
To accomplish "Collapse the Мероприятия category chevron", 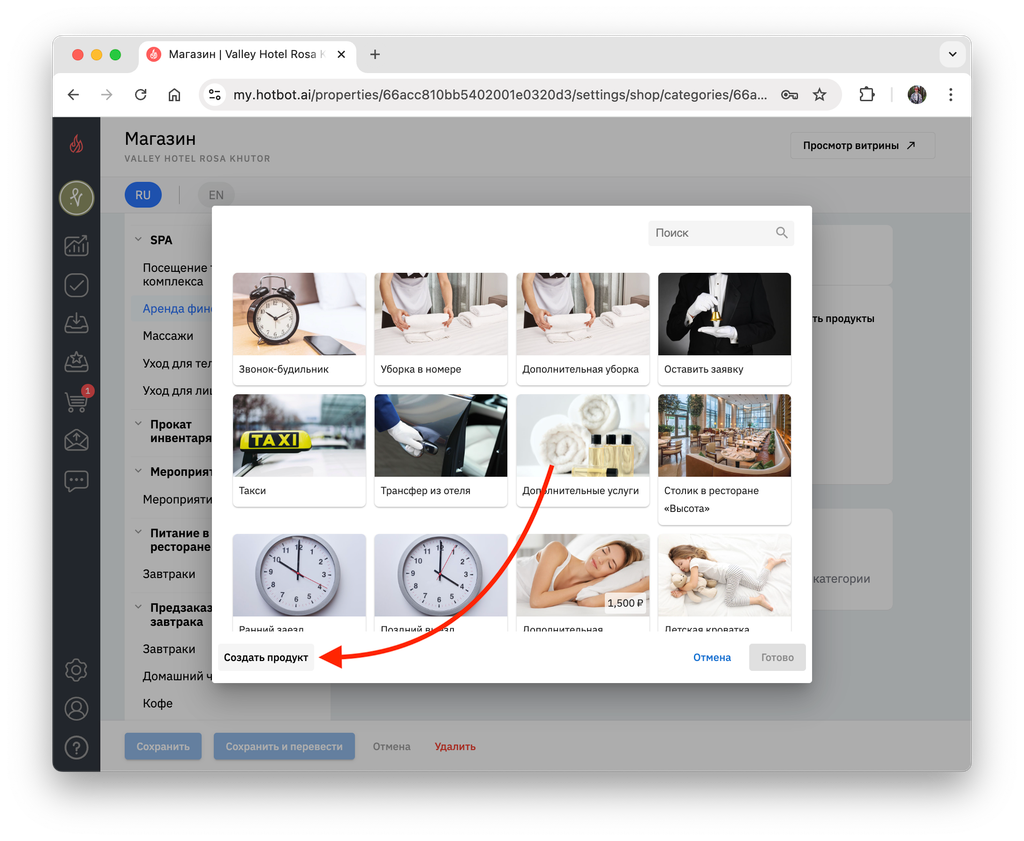I will coord(138,471).
